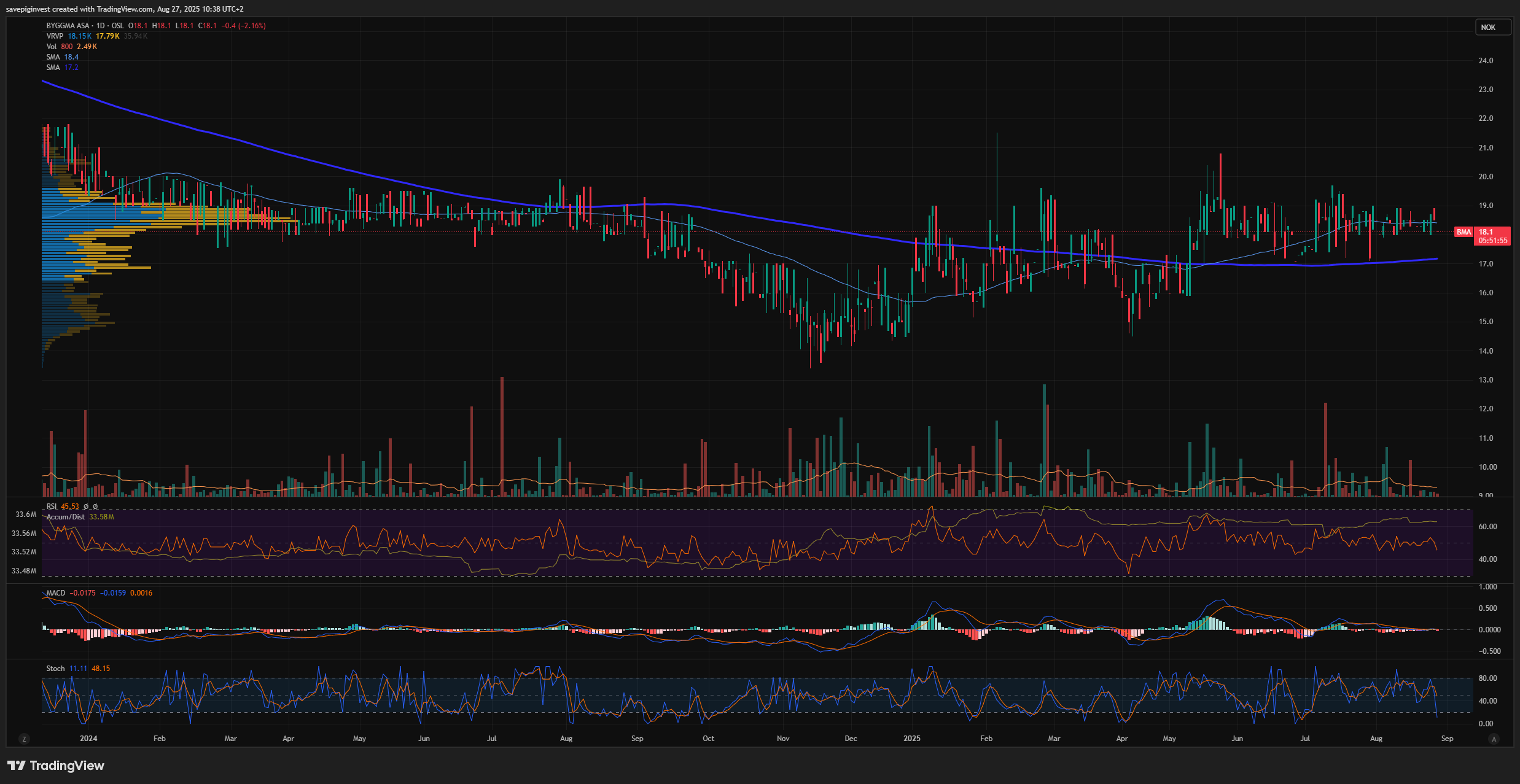The height and width of the screenshot is (784, 1520).
Task: Select the Accum/Dist indicator label
Action: pyautogui.click(x=66, y=517)
